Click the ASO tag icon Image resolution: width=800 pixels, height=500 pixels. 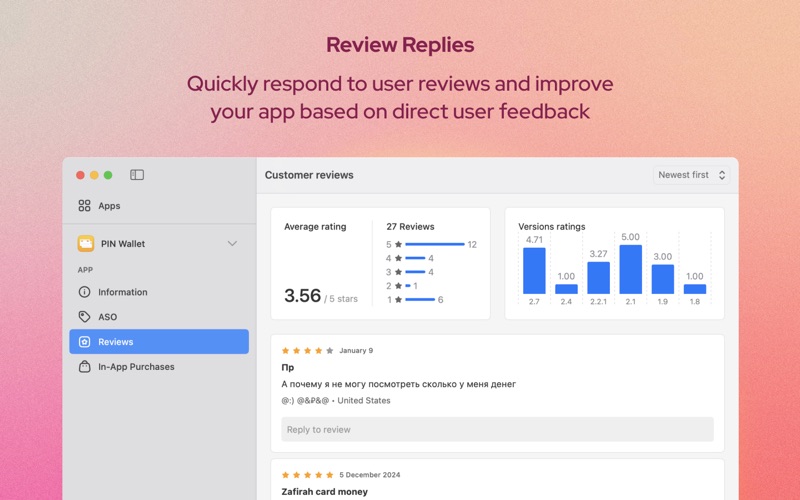[x=84, y=317]
